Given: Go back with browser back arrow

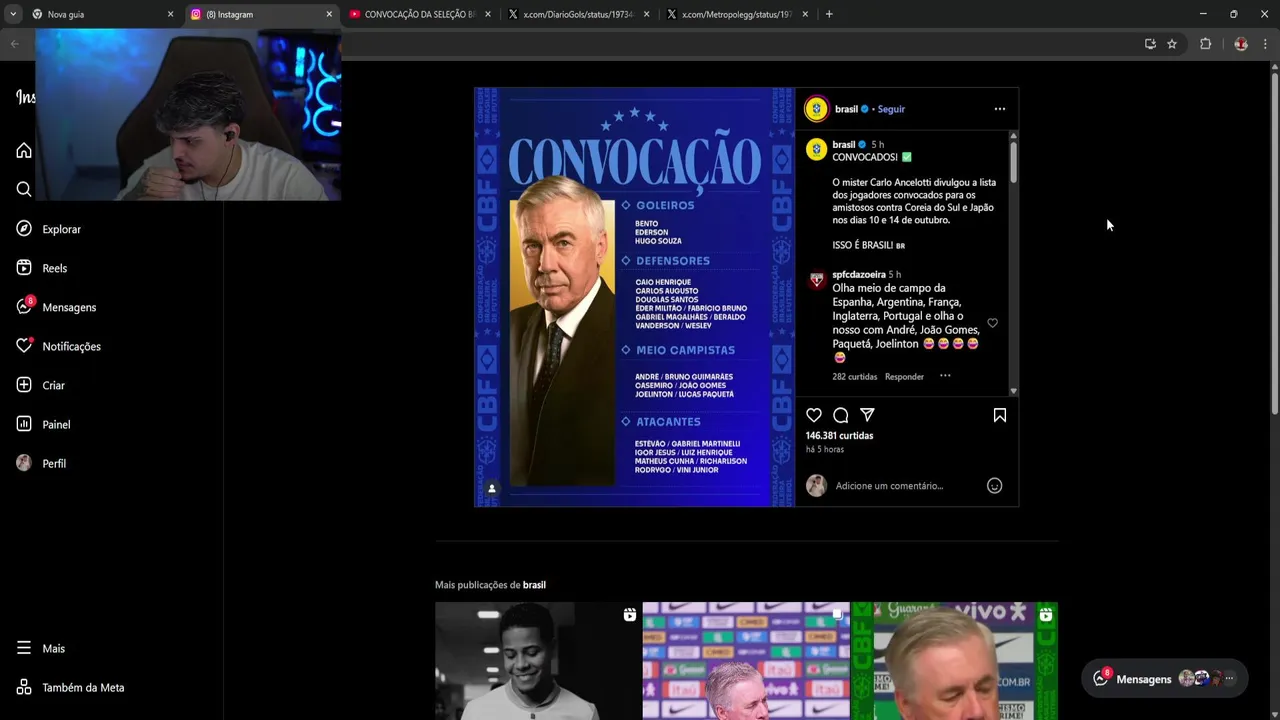Looking at the screenshot, I should point(14,44).
